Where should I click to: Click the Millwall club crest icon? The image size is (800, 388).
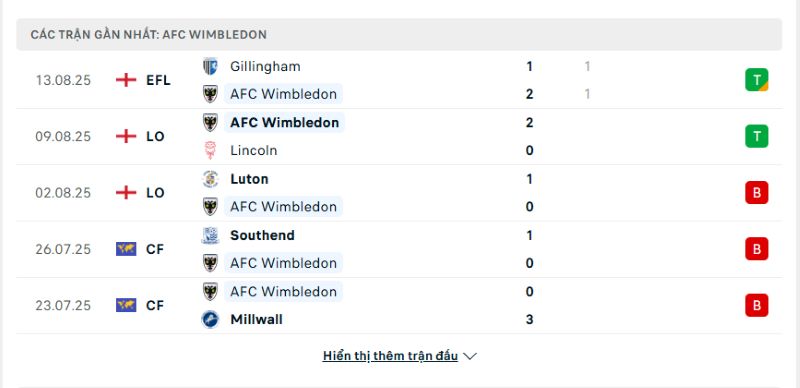210,320
